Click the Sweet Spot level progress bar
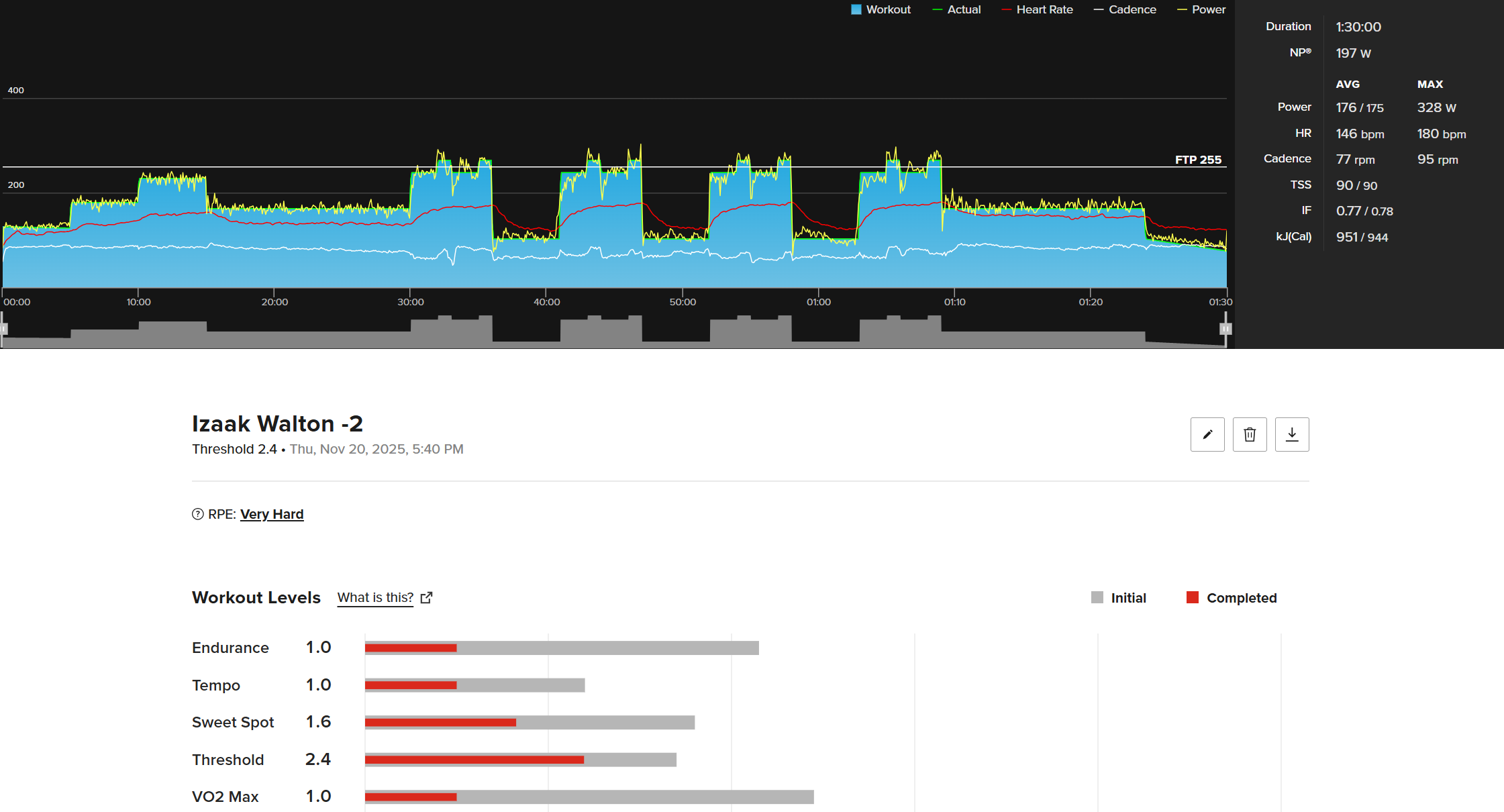This screenshot has height=812, width=1504. (x=529, y=723)
